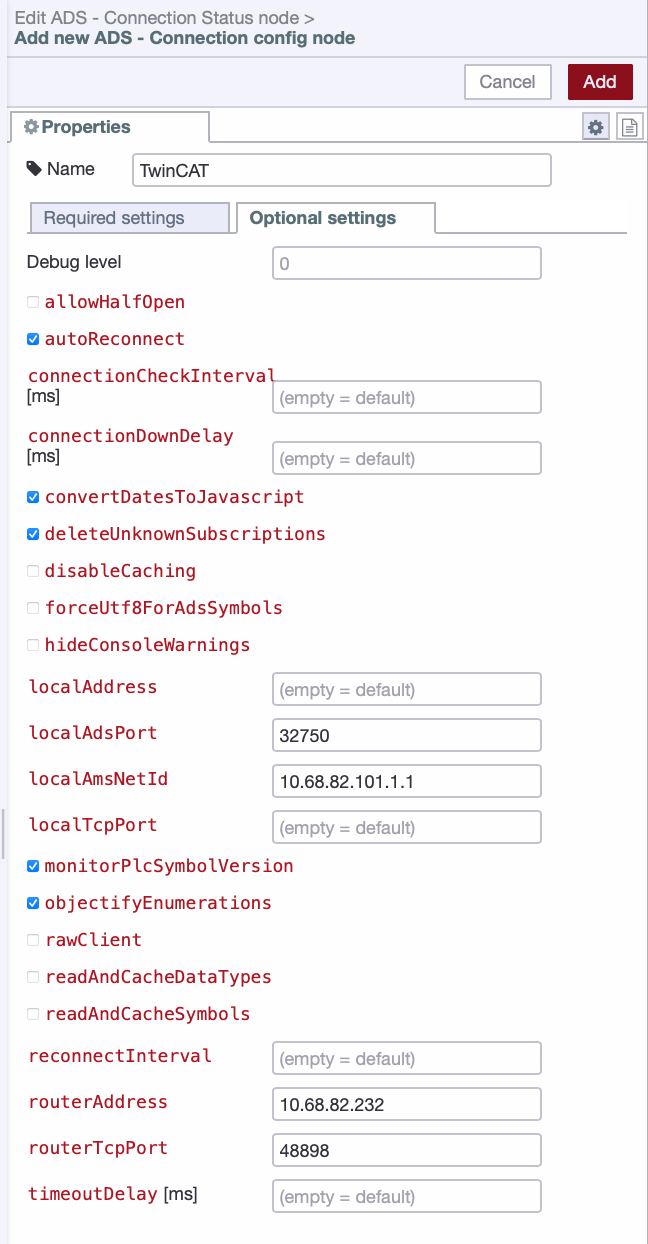Edit the localAmsNetId value

(406, 780)
